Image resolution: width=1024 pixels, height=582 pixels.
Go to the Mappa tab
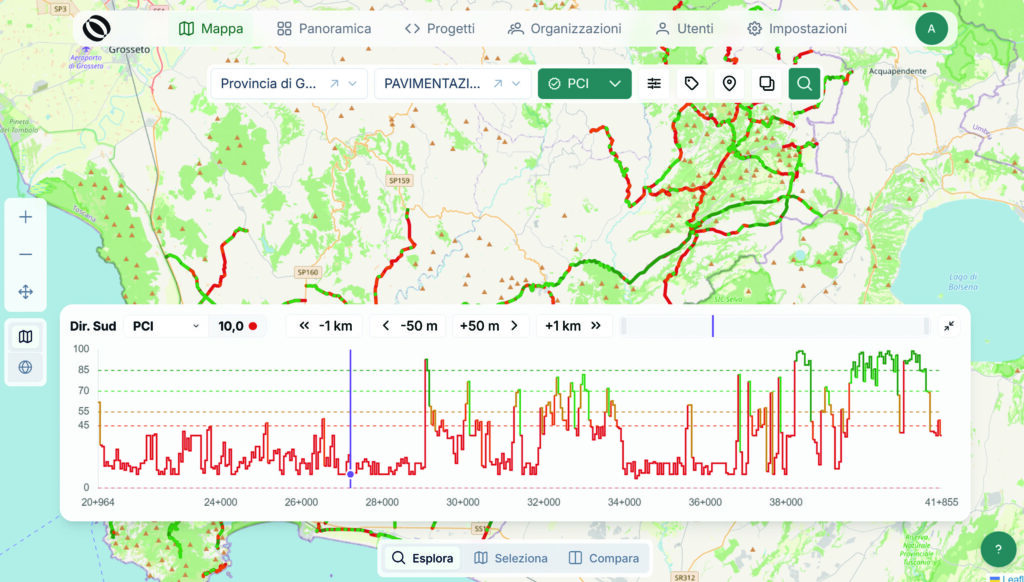pyautogui.click(x=210, y=29)
